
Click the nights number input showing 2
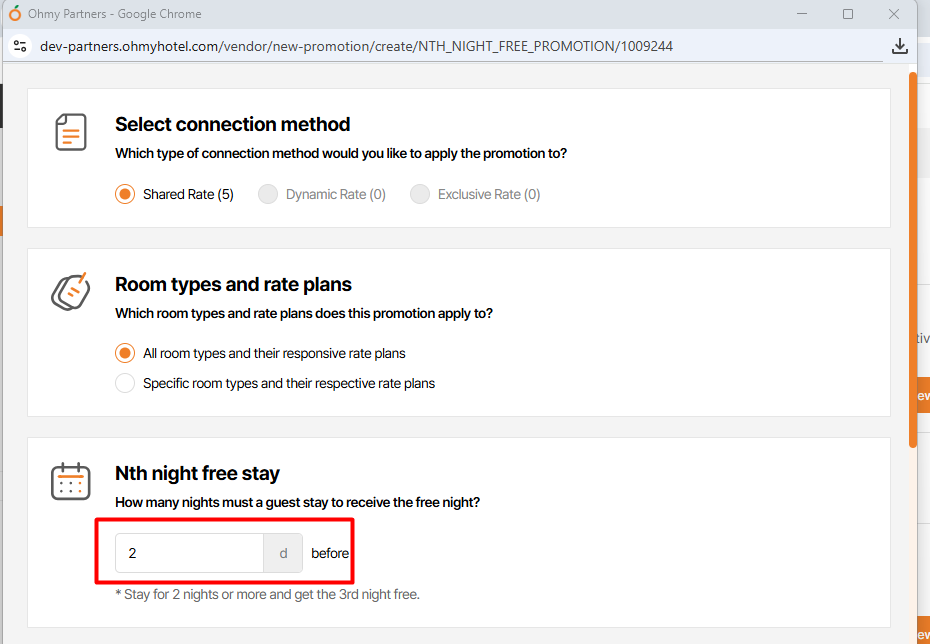coord(189,553)
